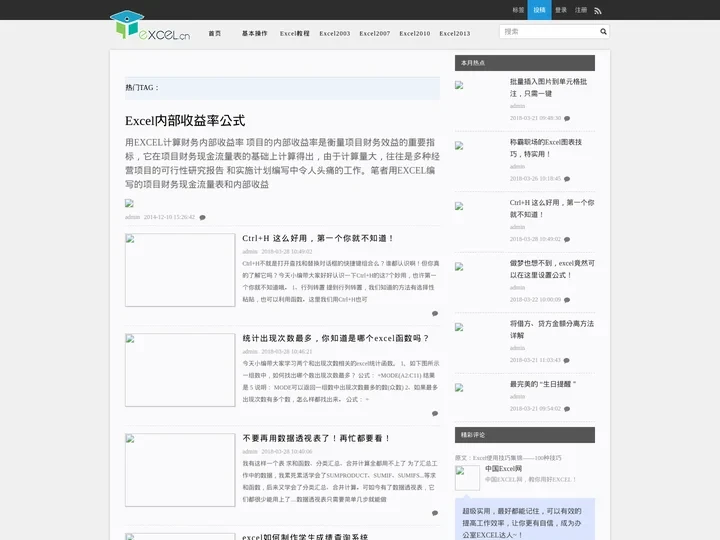Open sidebar post 批量插入图片到单元格批注
Image resolution: width=720 pixels, height=540 pixels.
coord(548,87)
